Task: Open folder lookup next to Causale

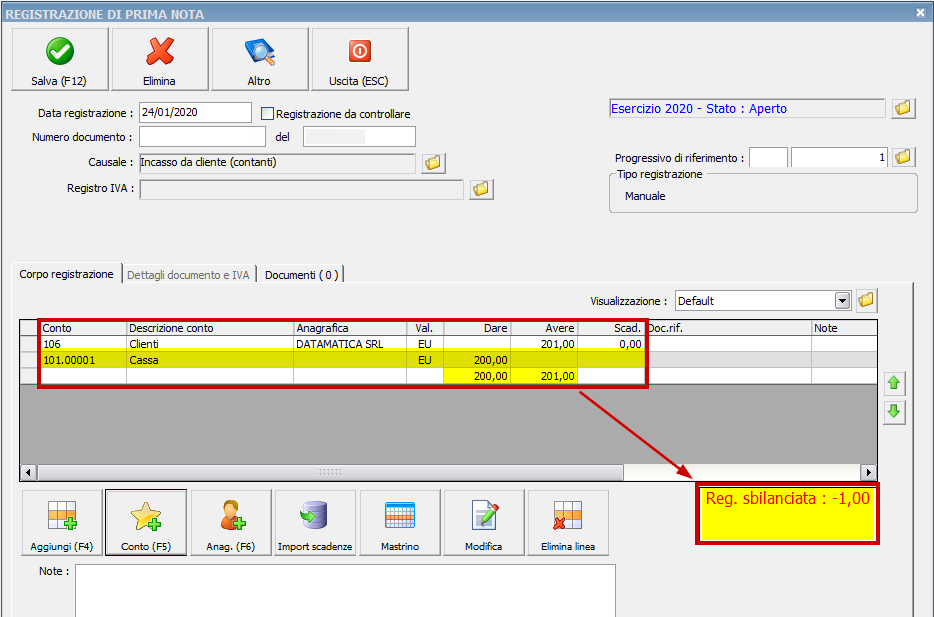Action: 433,163
